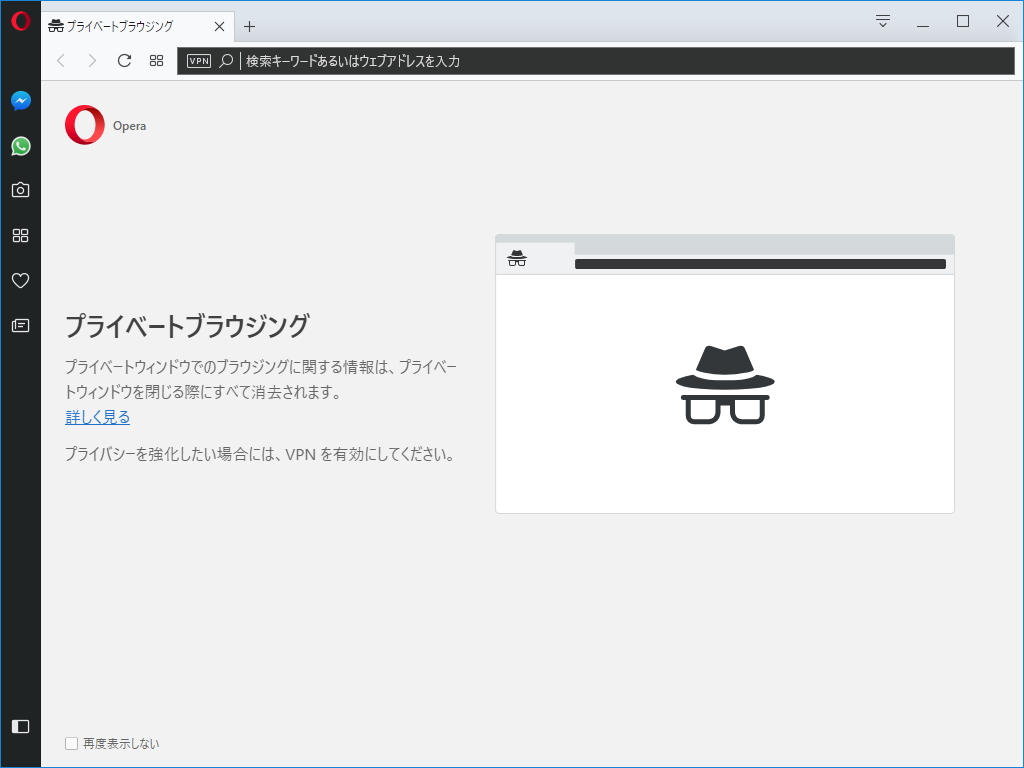Open tab search with the chevron icon
1024x768 pixels.
pyautogui.click(x=881, y=20)
